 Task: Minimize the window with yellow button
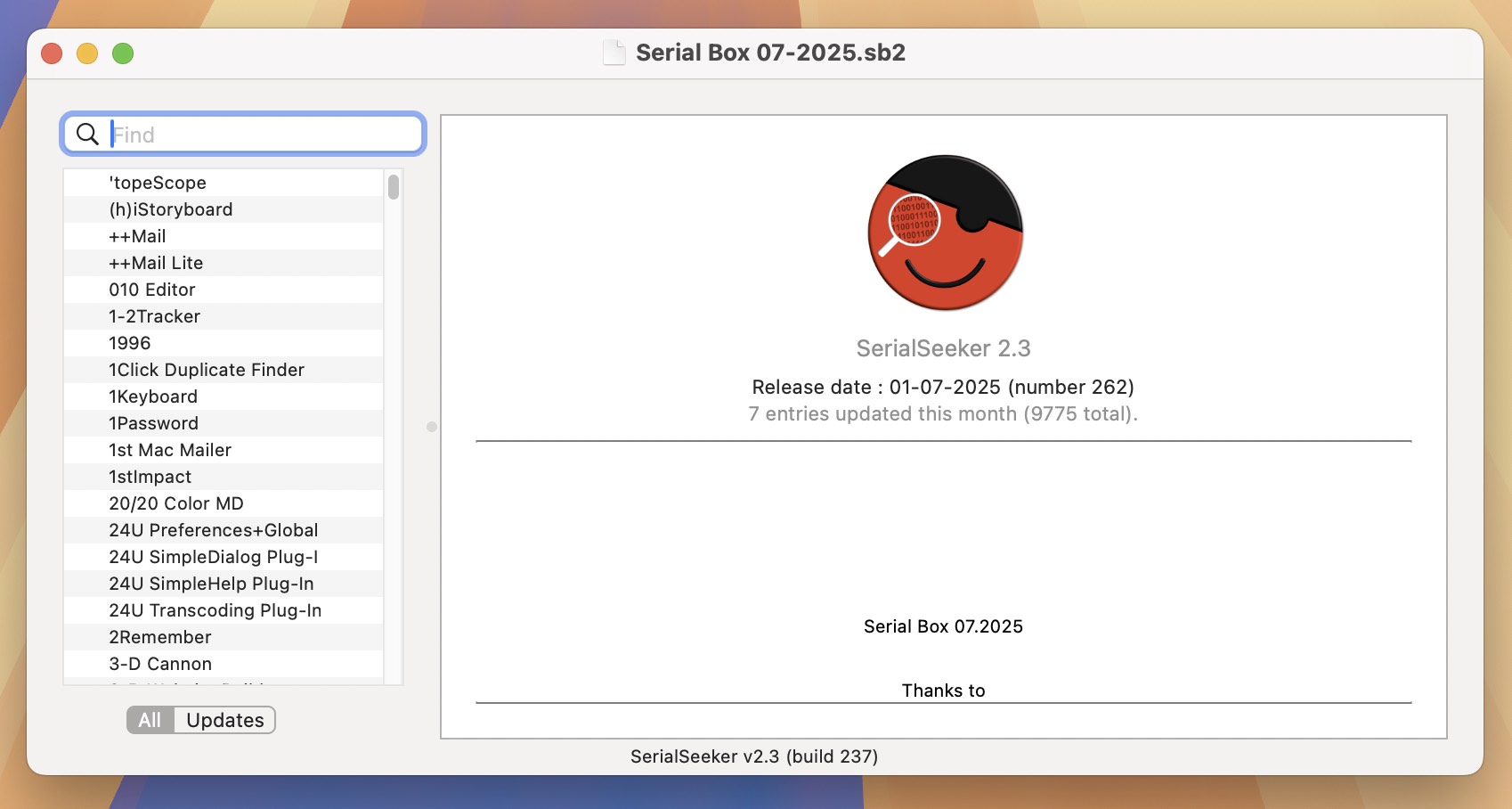[x=87, y=53]
